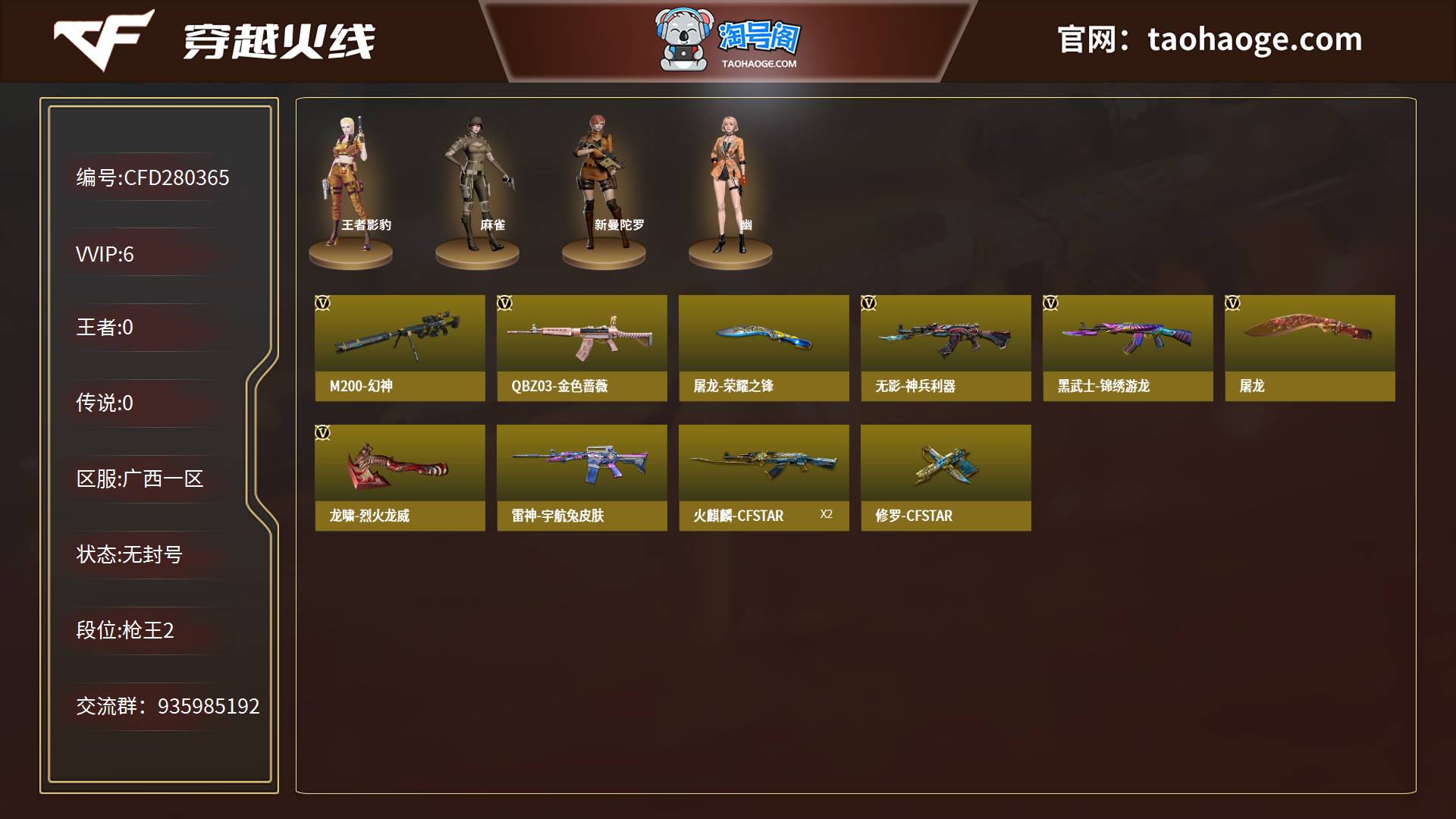Screen dimensions: 1456x819
Task: Click the V badge on 屠龙 card
Action: [1233, 303]
